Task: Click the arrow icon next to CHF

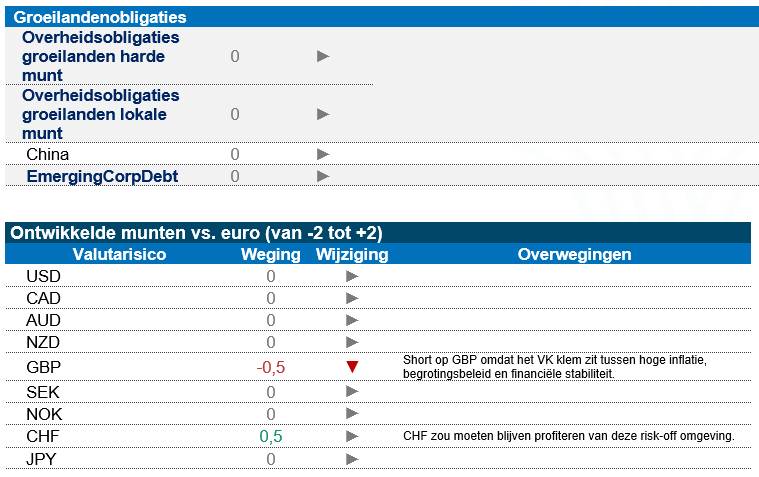Action: pyautogui.click(x=351, y=436)
